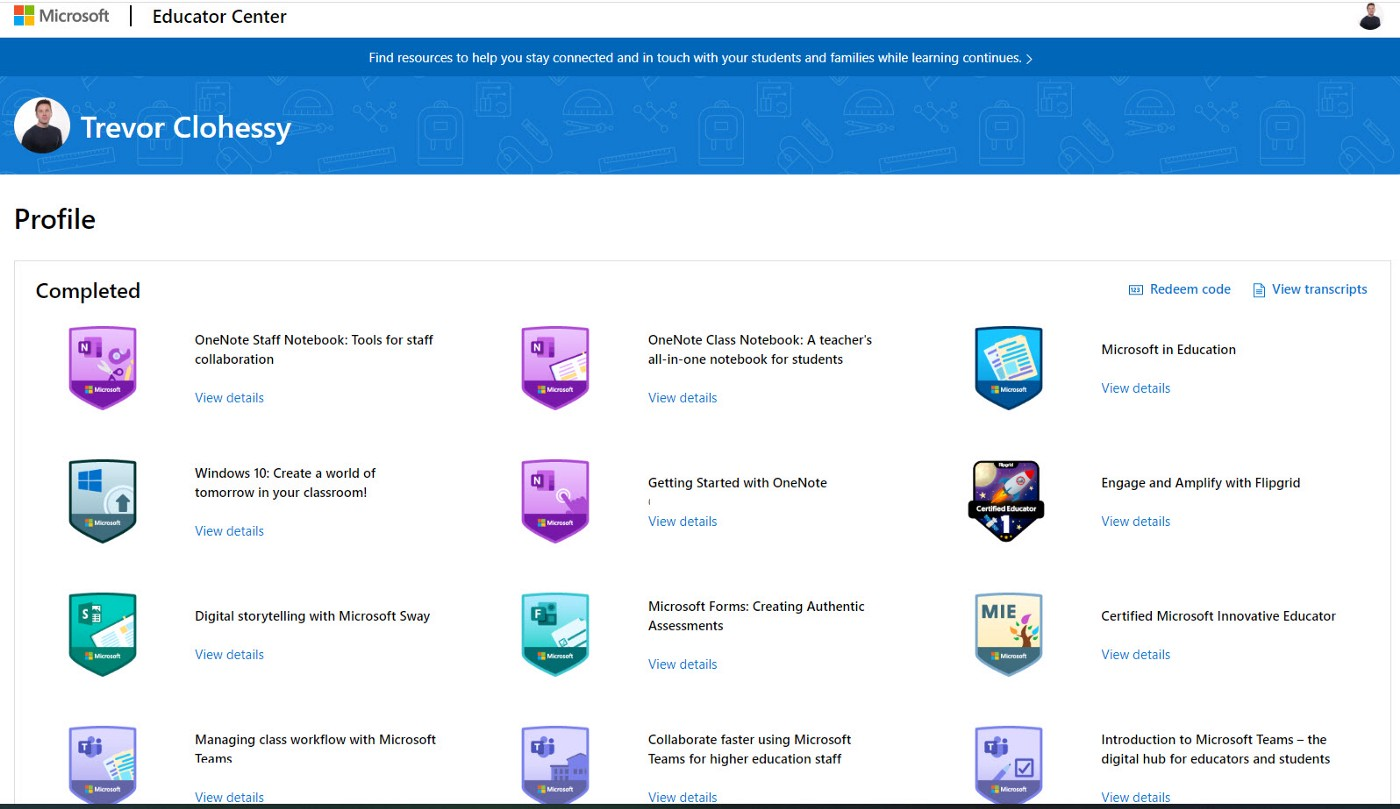Open View details for Microsoft in Education
The image size is (1400, 809).
(x=1135, y=388)
